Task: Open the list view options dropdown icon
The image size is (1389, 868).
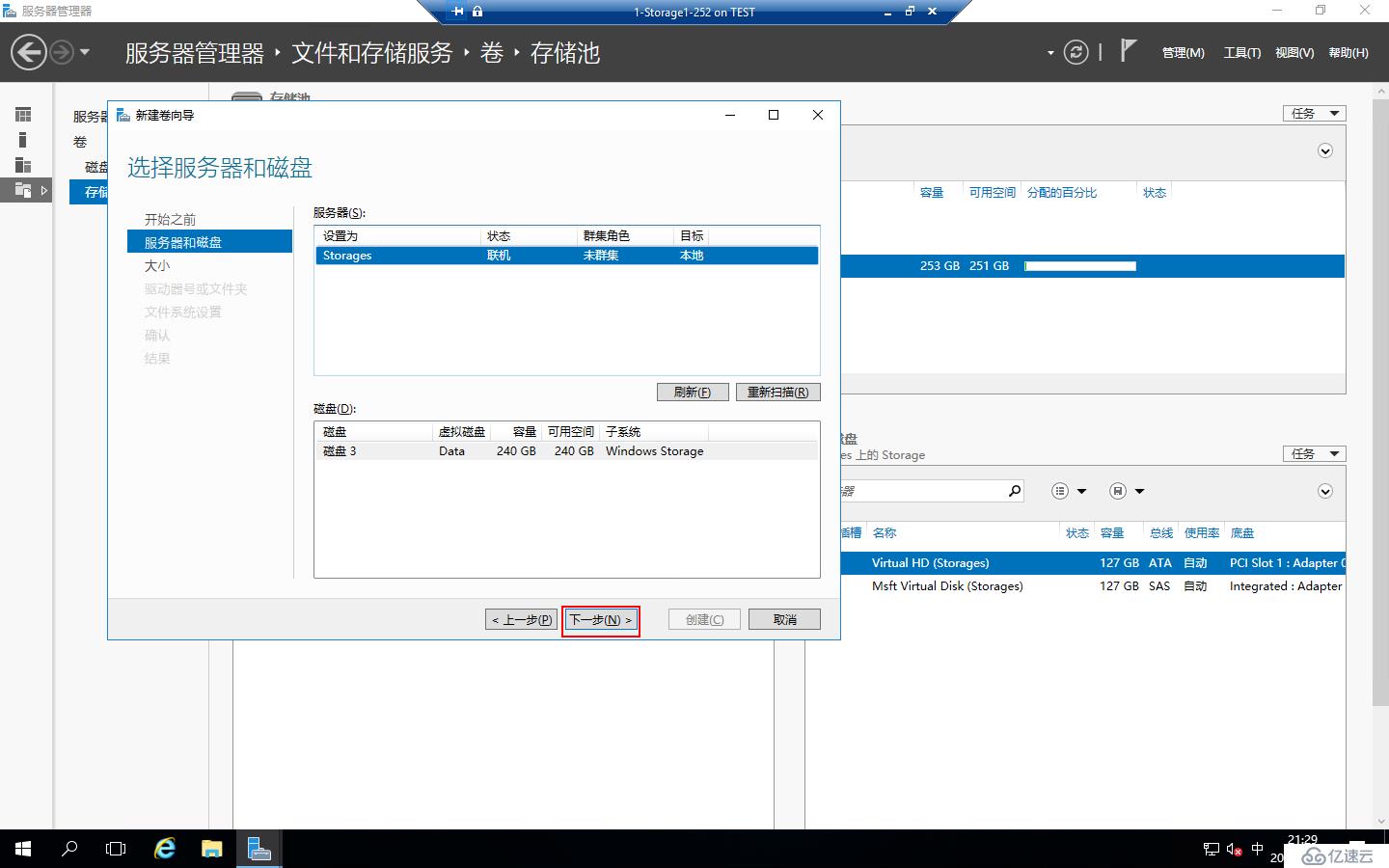Action: [1069, 491]
